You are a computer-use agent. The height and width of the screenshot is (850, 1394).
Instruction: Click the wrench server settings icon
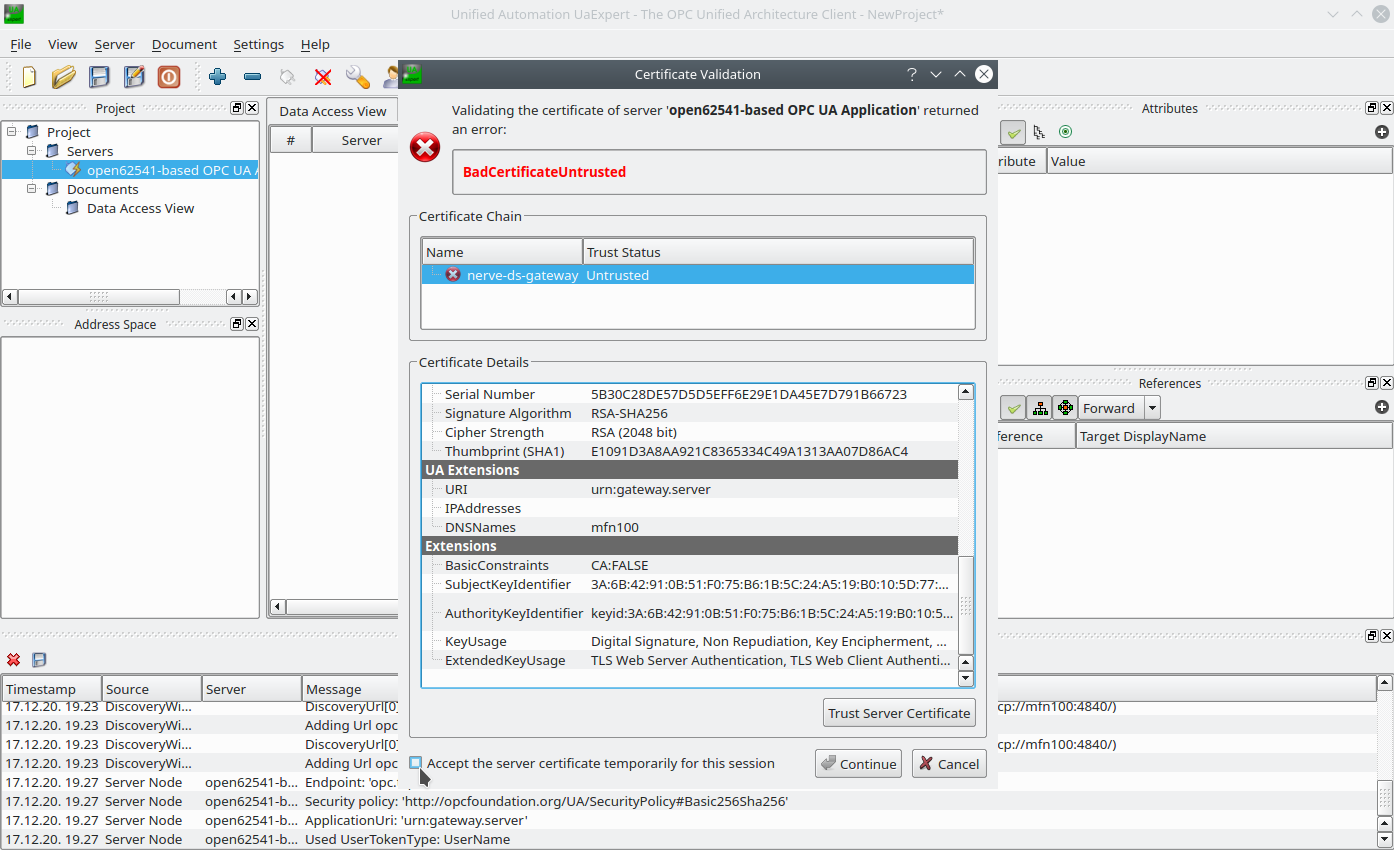[357, 77]
